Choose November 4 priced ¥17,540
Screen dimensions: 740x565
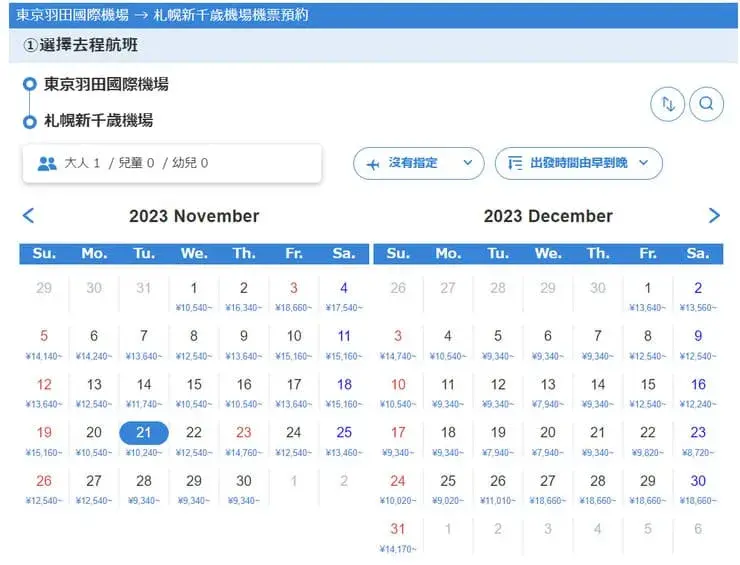(x=344, y=295)
